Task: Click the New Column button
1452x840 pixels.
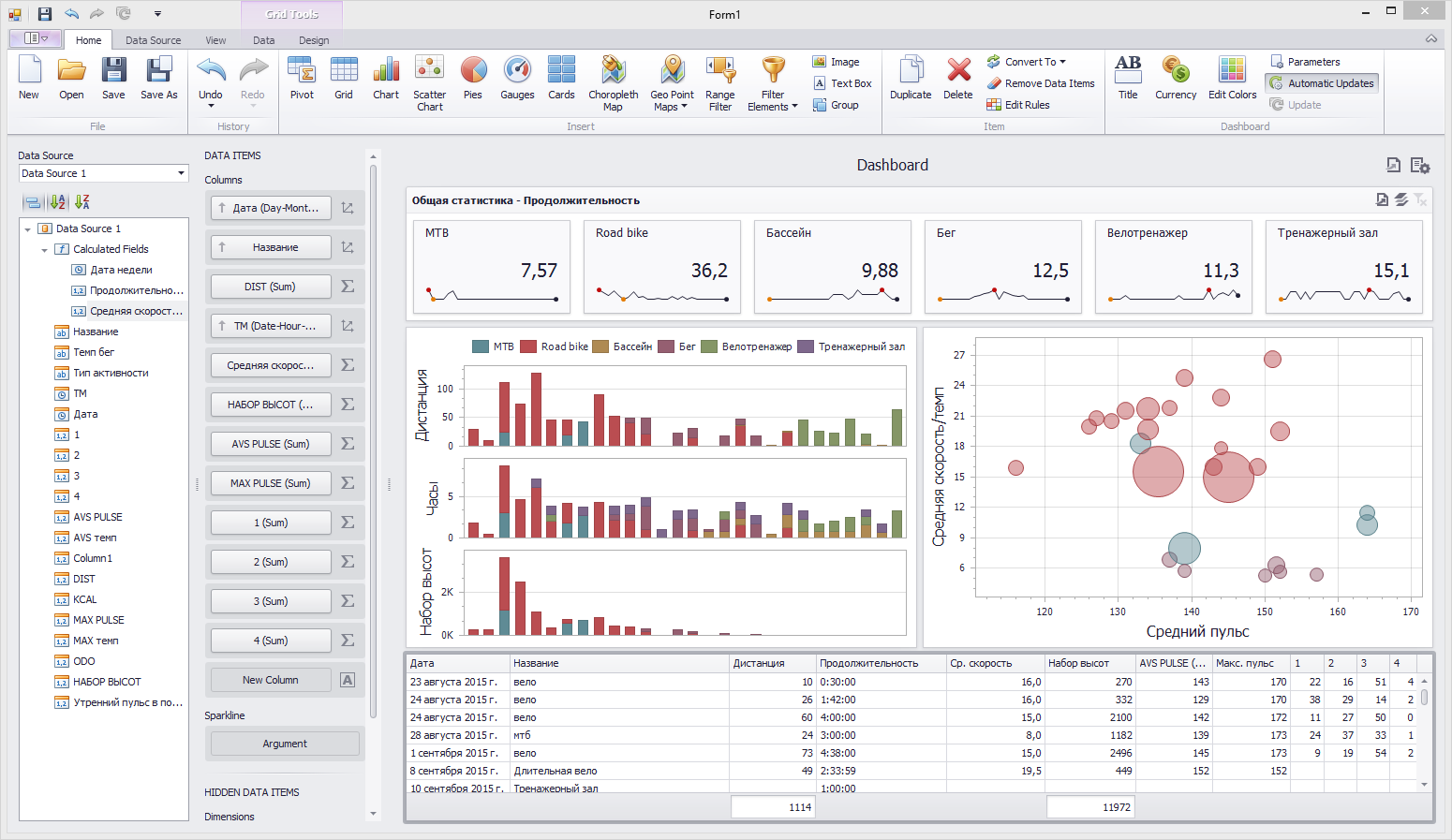Action: pyautogui.click(x=270, y=679)
